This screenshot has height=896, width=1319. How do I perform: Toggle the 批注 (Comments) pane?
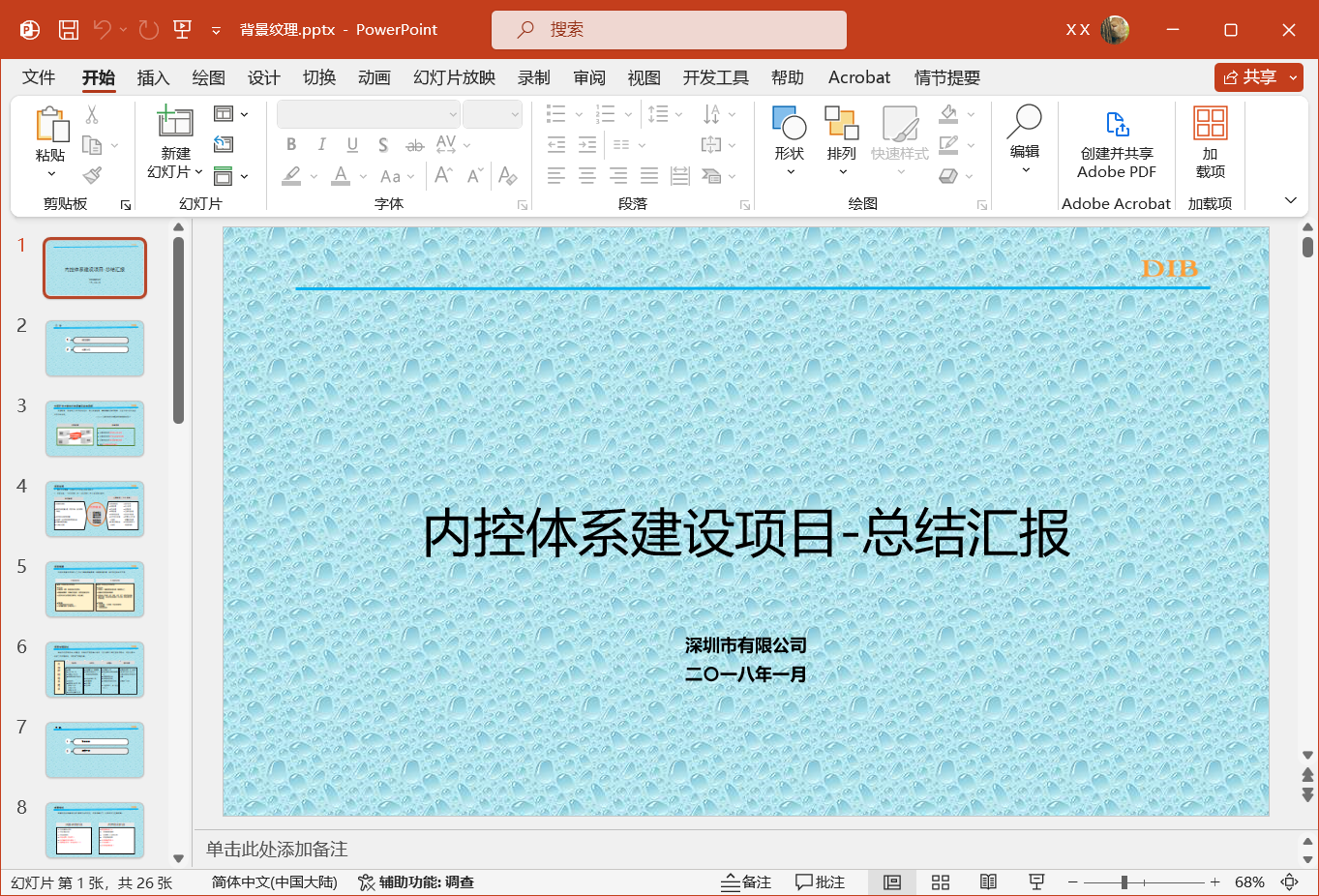(x=821, y=881)
